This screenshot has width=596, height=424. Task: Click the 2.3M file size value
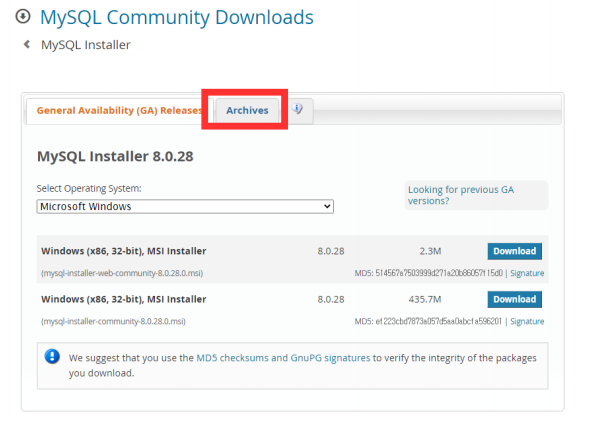(430, 251)
